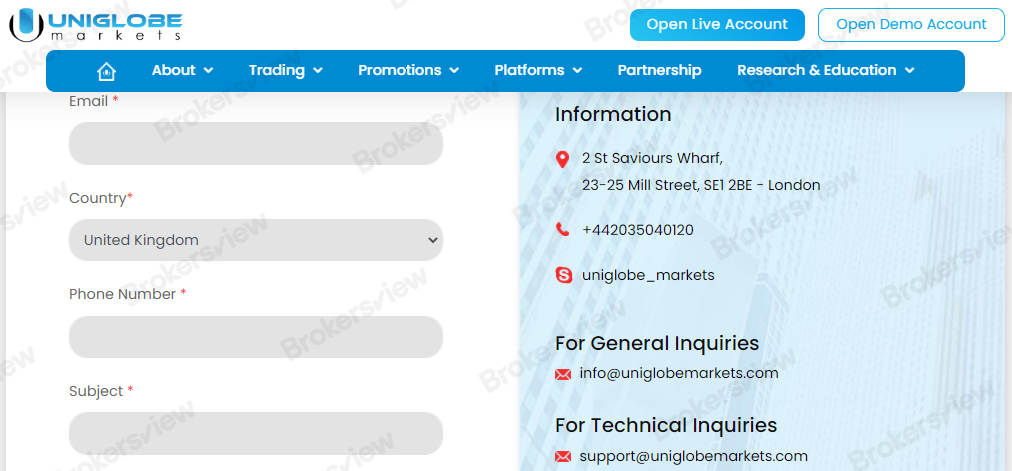The width and height of the screenshot is (1012, 471).
Task: Expand the About menu
Action: coord(182,70)
